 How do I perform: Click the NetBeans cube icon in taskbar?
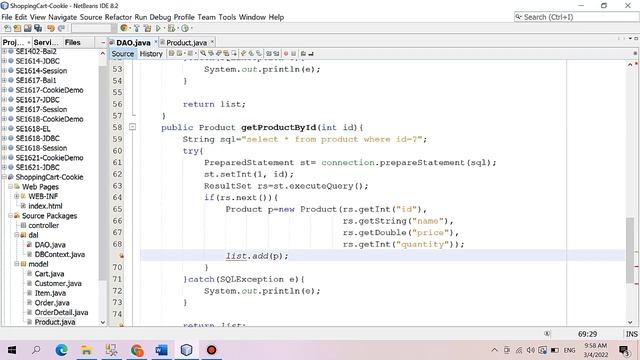click(187, 350)
